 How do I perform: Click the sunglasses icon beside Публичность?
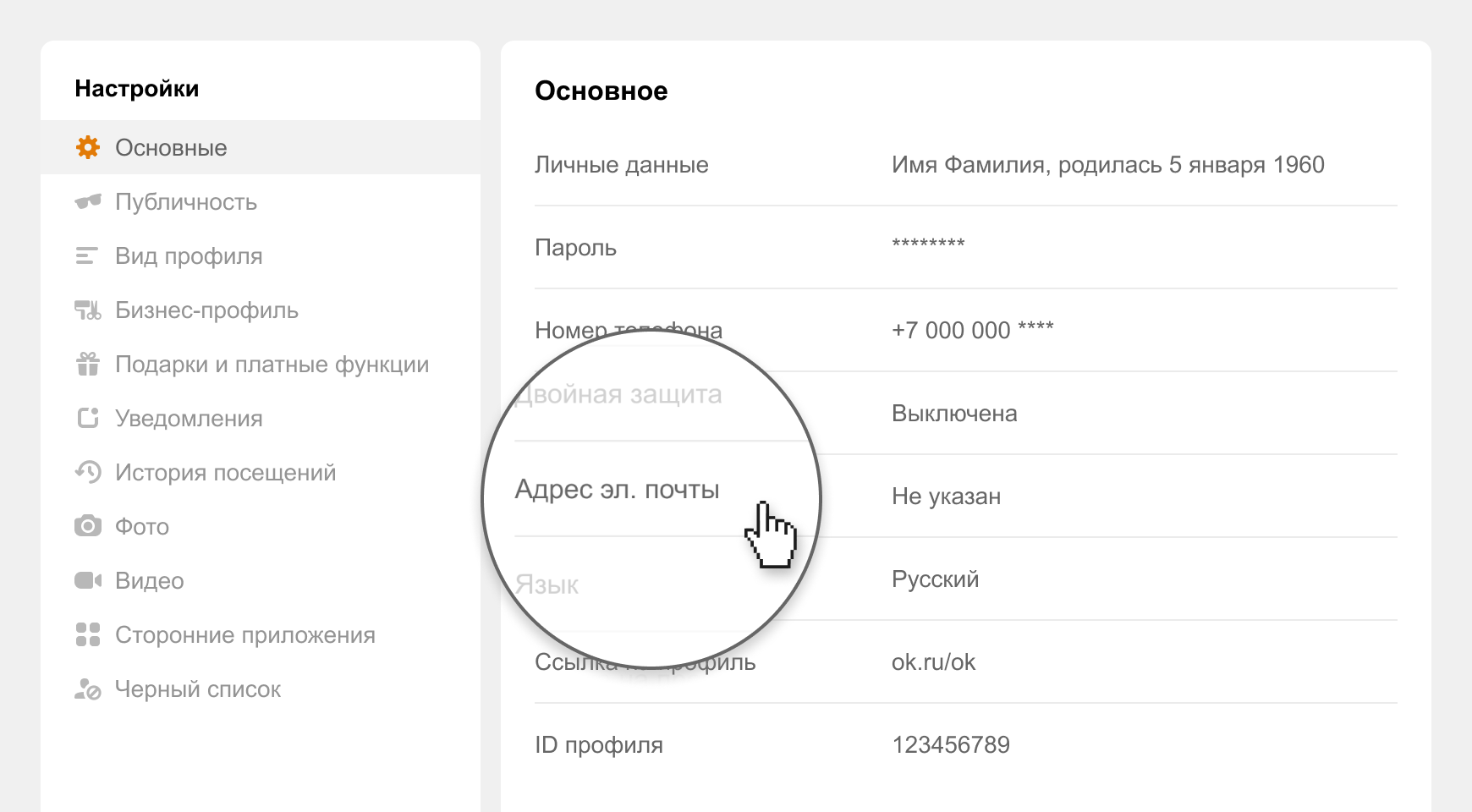(x=88, y=201)
